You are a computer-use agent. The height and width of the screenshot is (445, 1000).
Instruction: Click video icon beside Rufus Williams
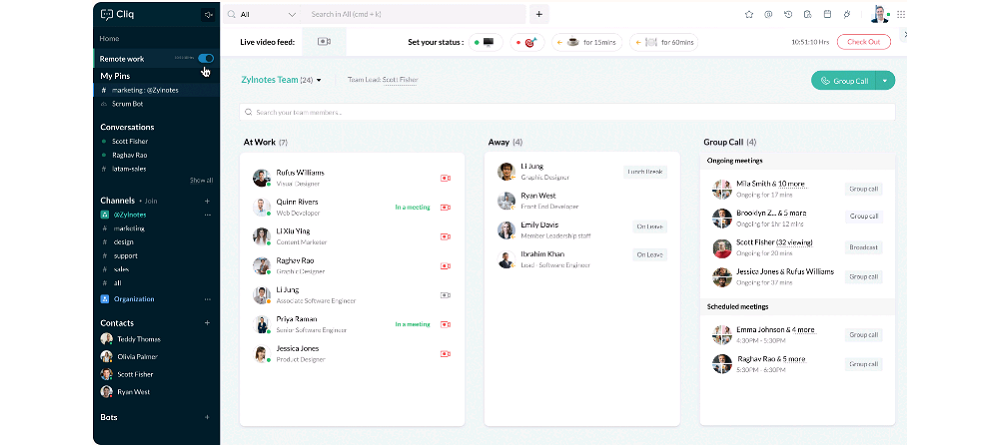point(445,178)
